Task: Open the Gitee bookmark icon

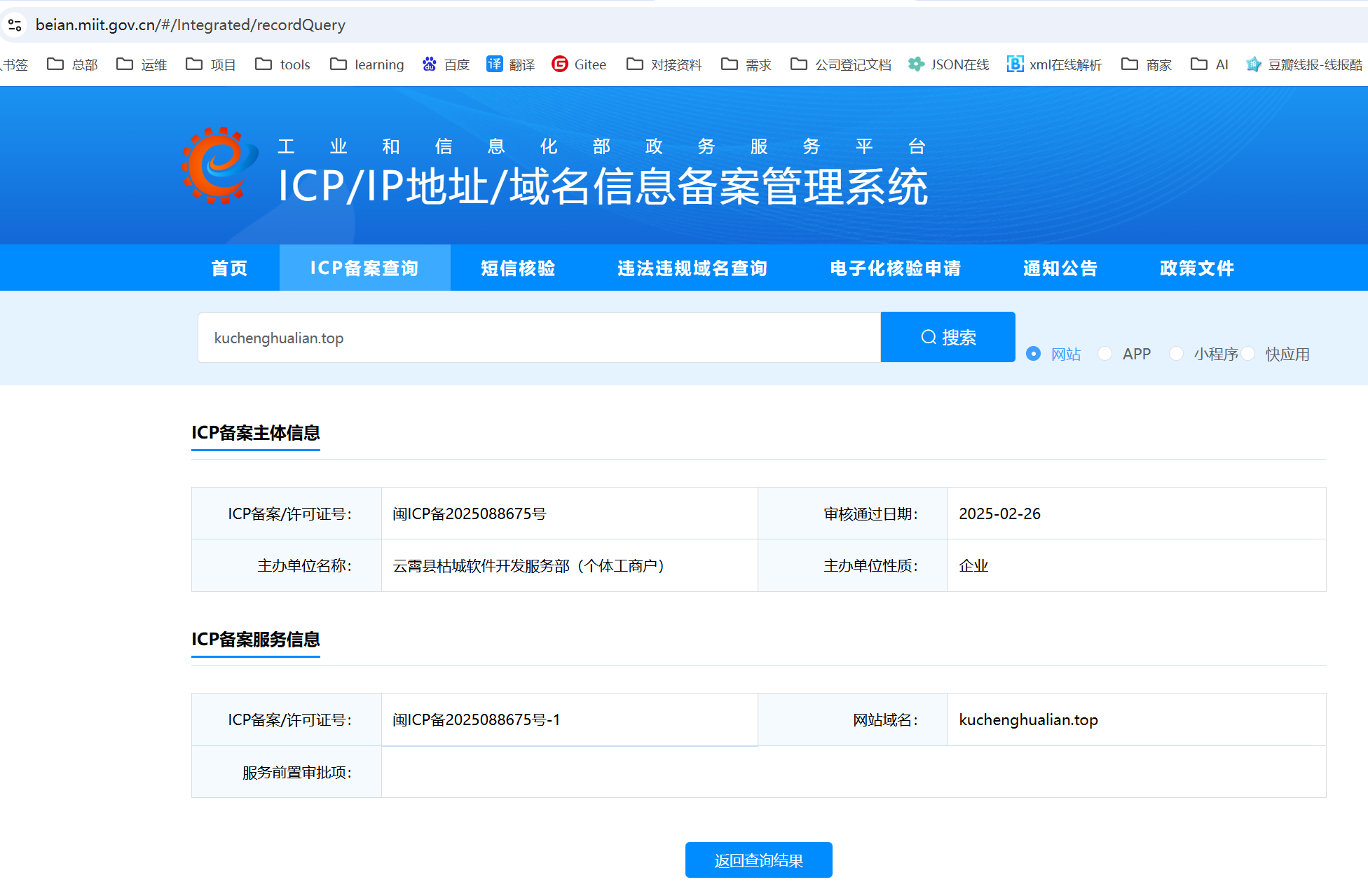Action: point(560,64)
